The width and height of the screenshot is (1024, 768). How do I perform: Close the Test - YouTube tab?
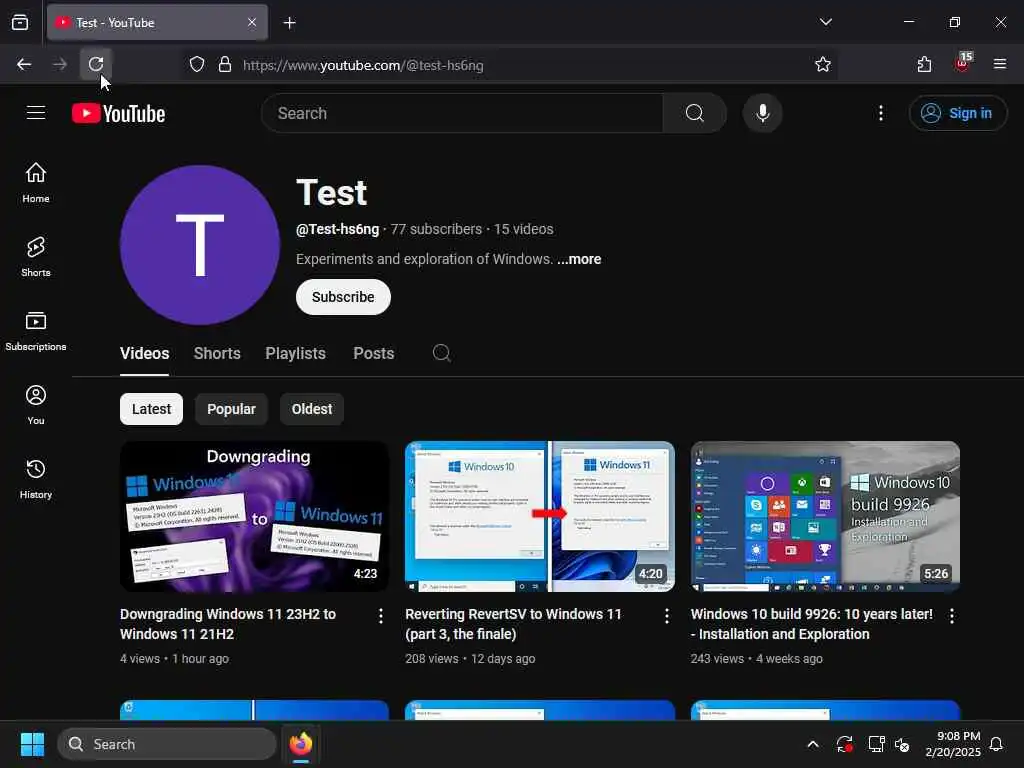[x=252, y=22]
